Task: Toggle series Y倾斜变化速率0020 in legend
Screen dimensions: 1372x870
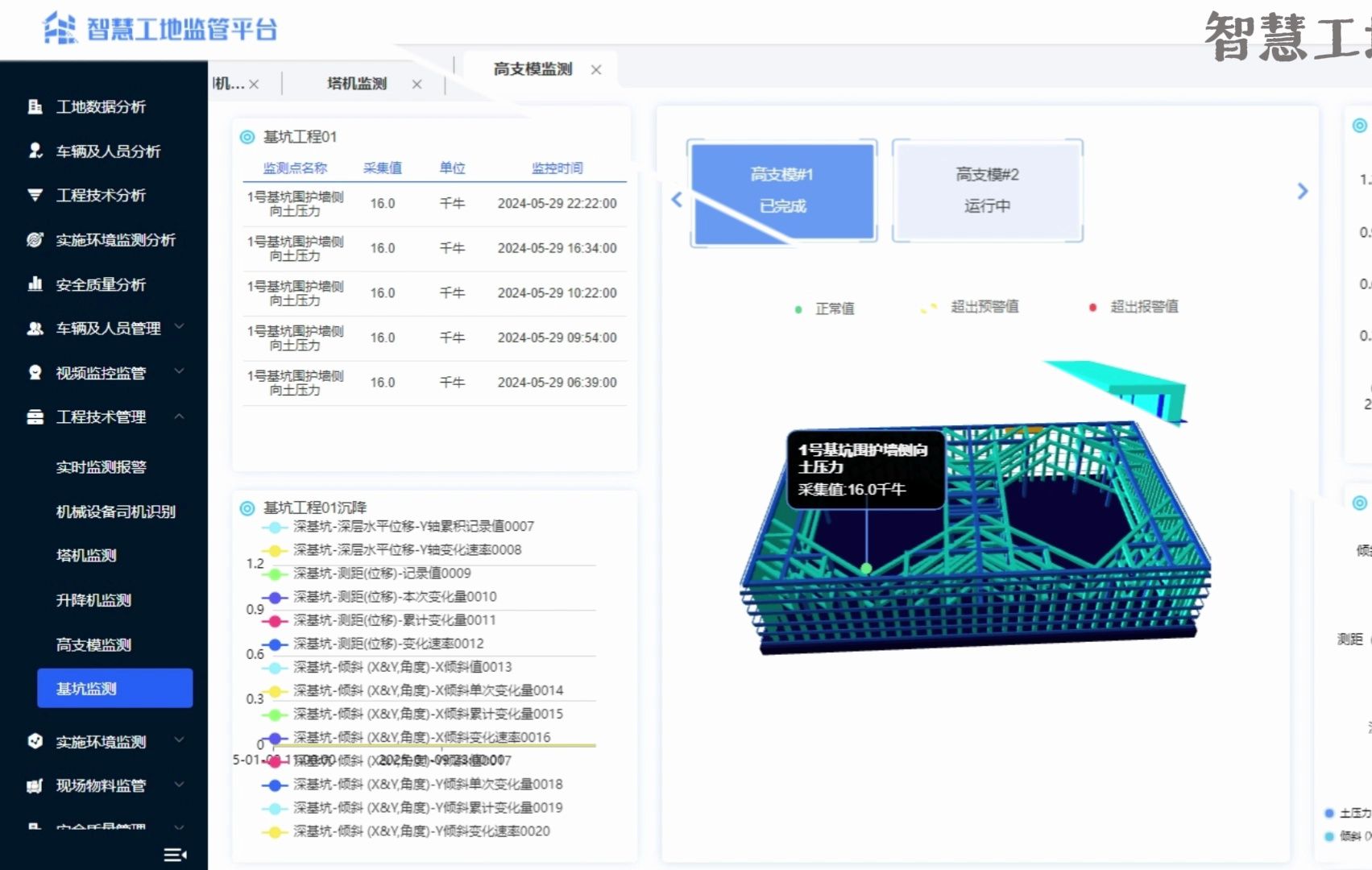Action: pyautogui.click(x=406, y=831)
